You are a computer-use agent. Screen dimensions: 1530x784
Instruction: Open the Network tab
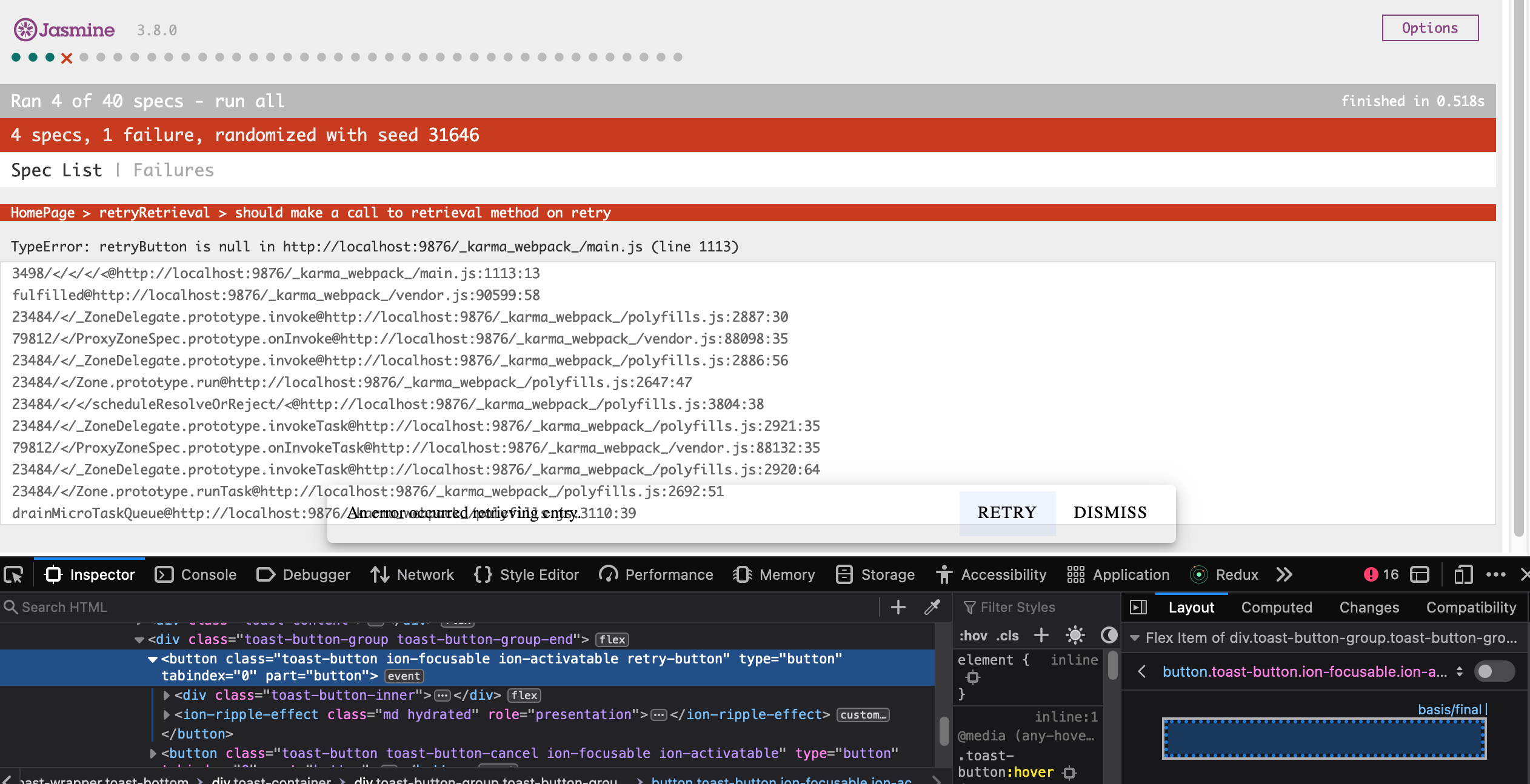click(x=412, y=574)
